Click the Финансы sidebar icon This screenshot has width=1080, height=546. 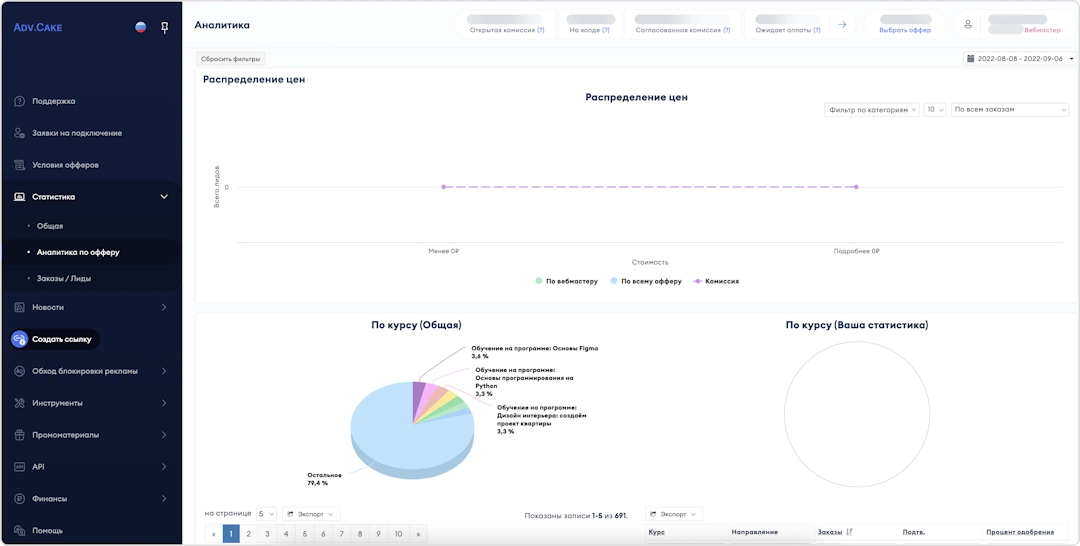[x=19, y=499]
